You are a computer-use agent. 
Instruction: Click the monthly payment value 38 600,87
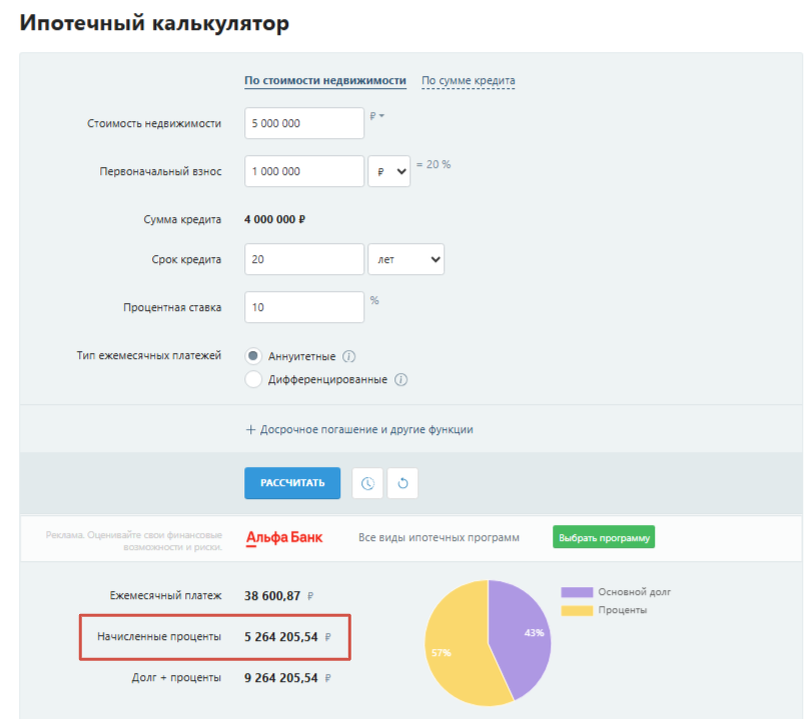[272, 596]
